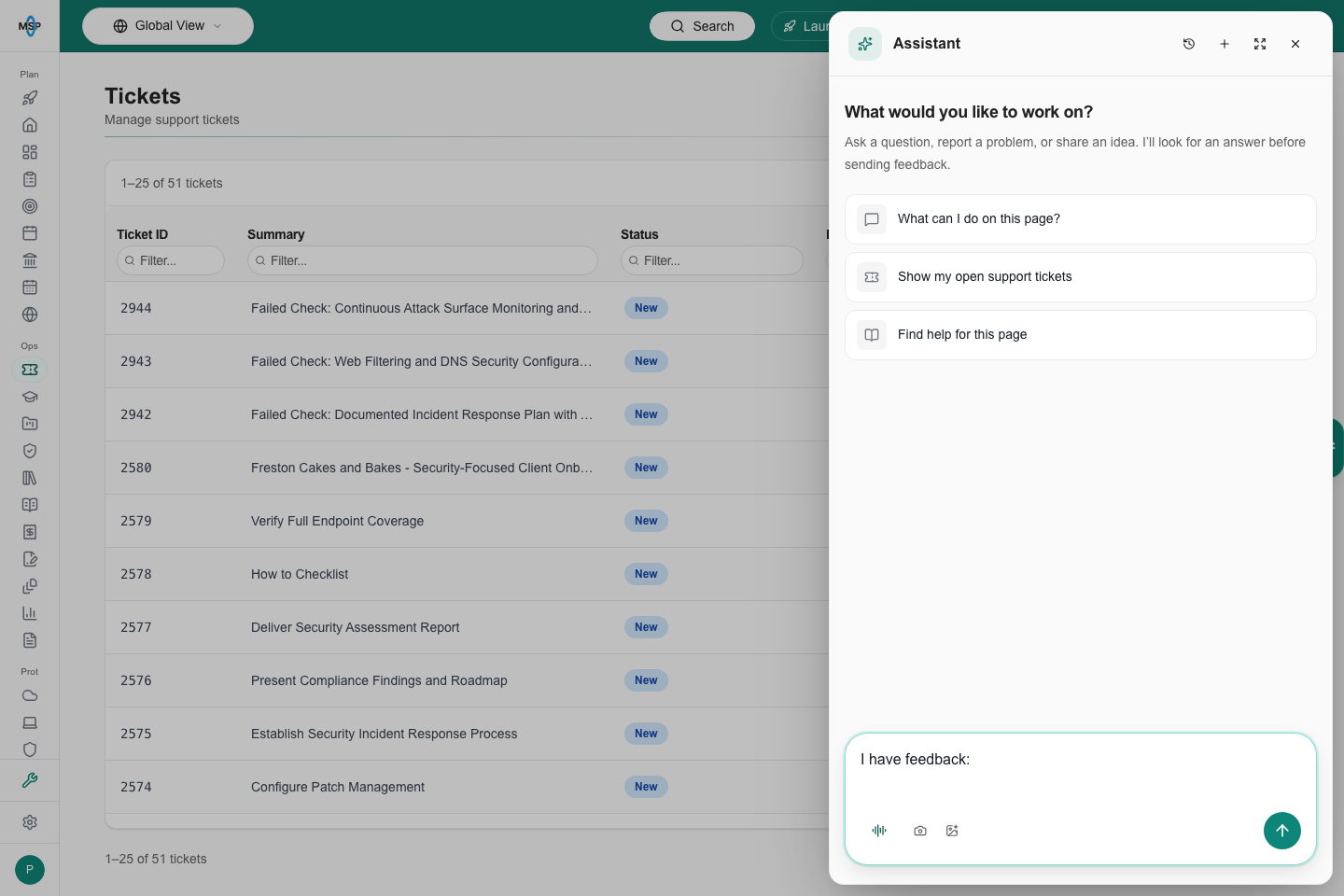Viewport: 1344px width, 896px height.
Task: Click the Assistant message input with "I have feedback:"
Action: (x=1081, y=771)
